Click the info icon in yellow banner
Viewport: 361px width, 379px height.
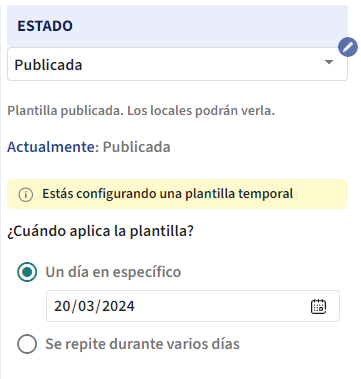pos(26,194)
